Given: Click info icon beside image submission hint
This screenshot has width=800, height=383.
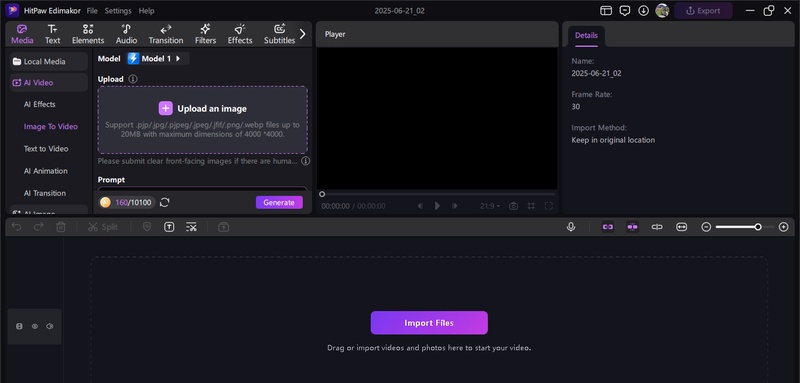Looking at the screenshot, I should (305, 161).
